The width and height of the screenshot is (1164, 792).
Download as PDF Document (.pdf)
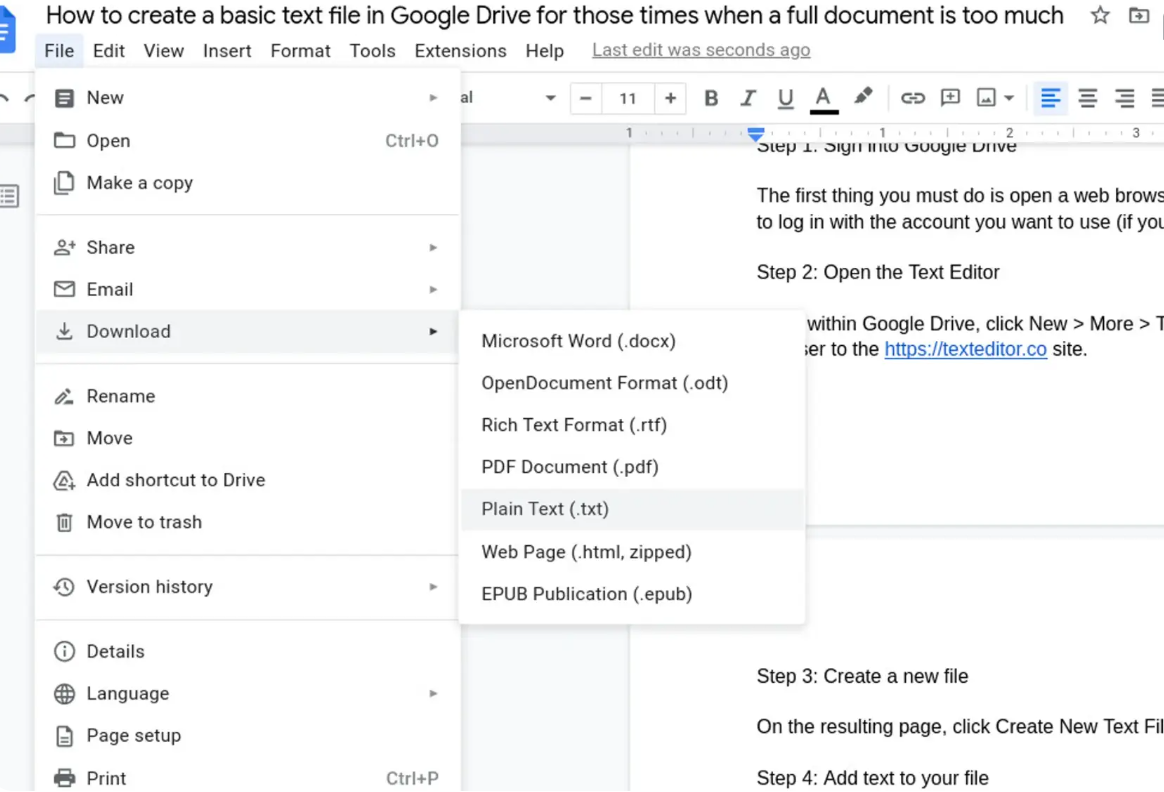(632, 467)
